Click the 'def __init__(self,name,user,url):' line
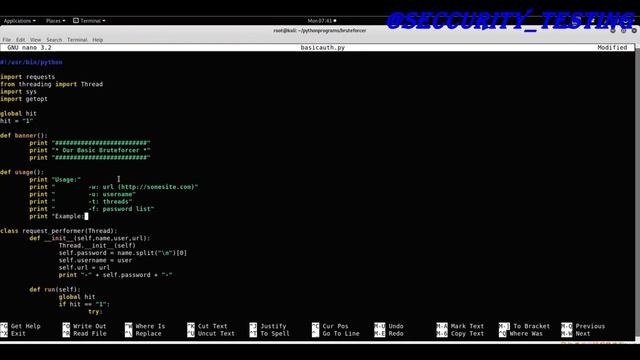The height and width of the screenshot is (360, 640). tap(90, 238)
